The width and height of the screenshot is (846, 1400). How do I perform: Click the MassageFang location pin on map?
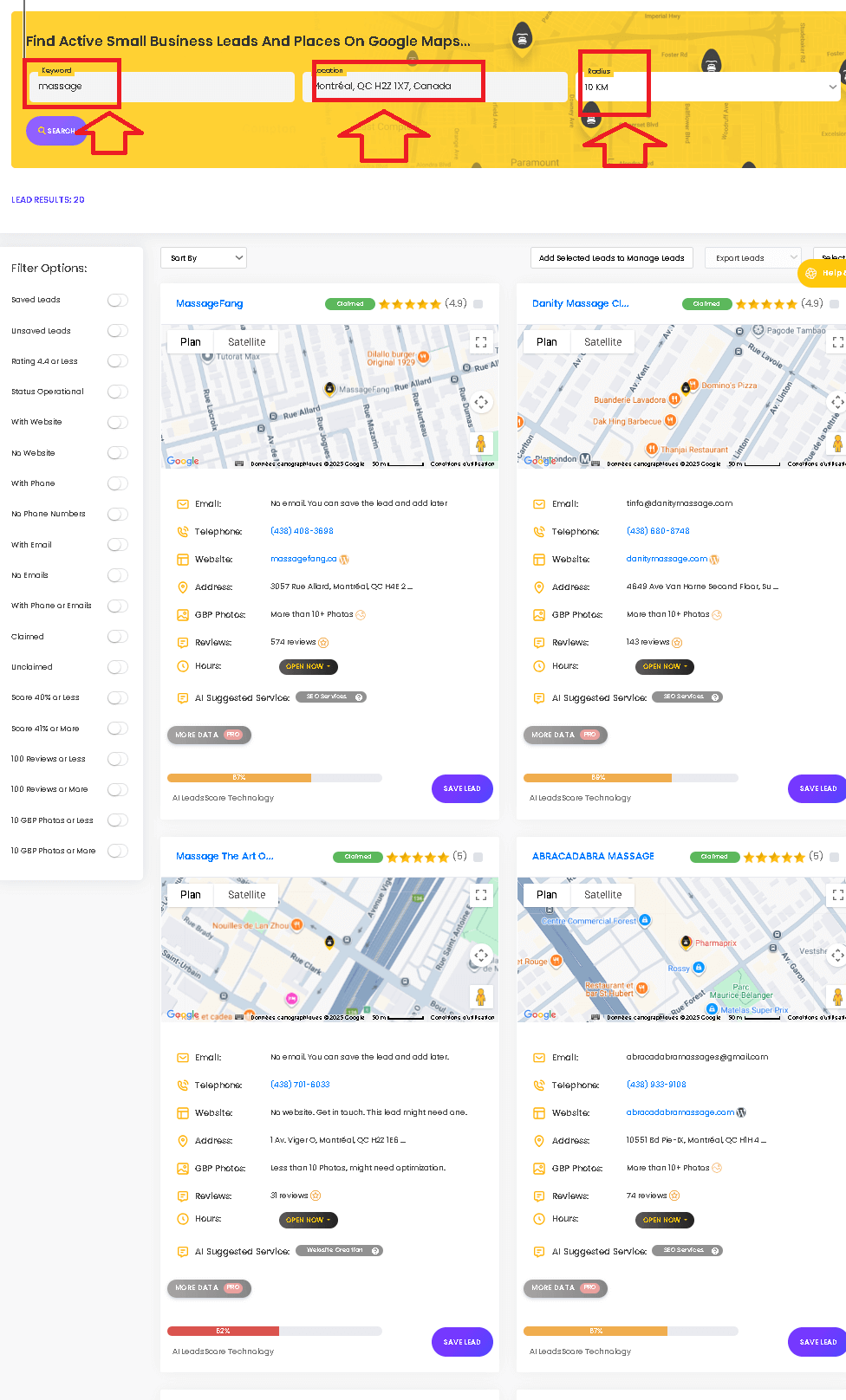[x=329, y=388]
